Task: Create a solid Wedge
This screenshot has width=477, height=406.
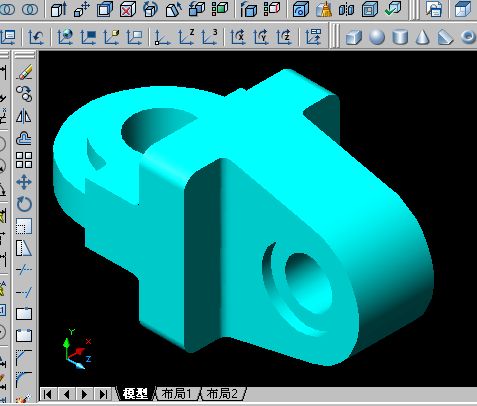Action: [x=445, y=37]
